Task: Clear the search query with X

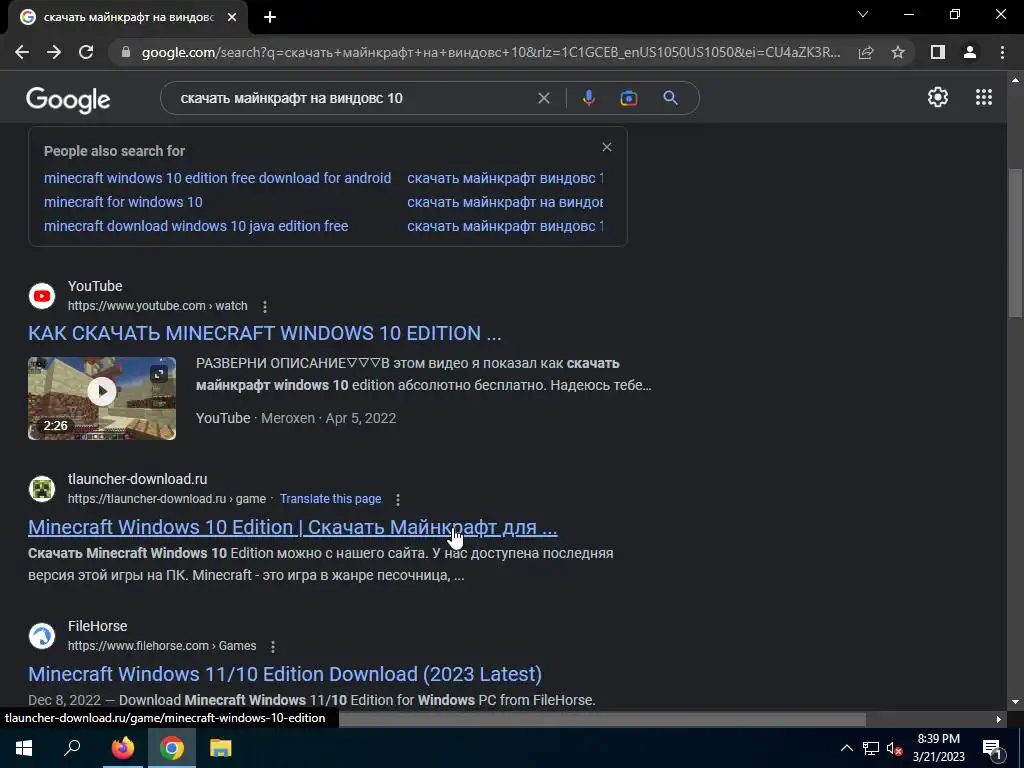Action: tap(543, 98)
